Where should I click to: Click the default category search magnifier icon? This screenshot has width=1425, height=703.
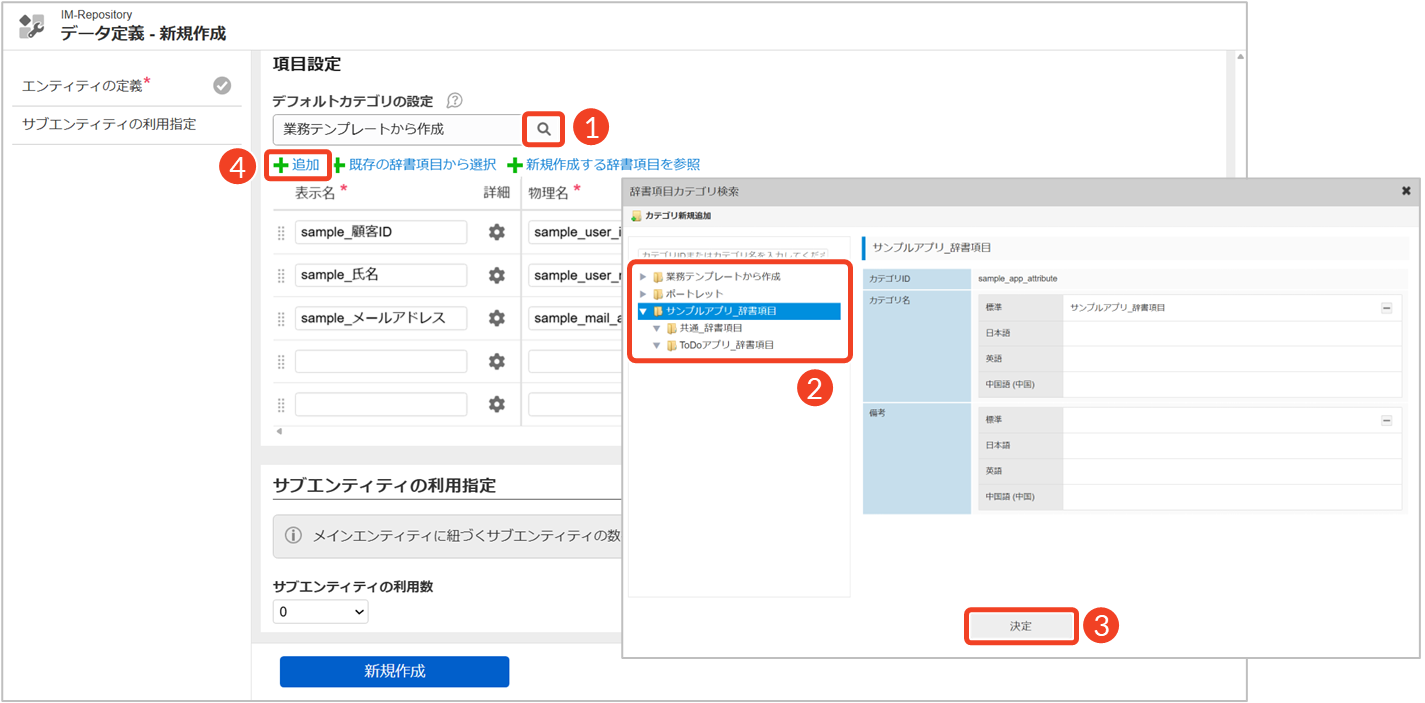pyautogui.click(x=543, y=129)
